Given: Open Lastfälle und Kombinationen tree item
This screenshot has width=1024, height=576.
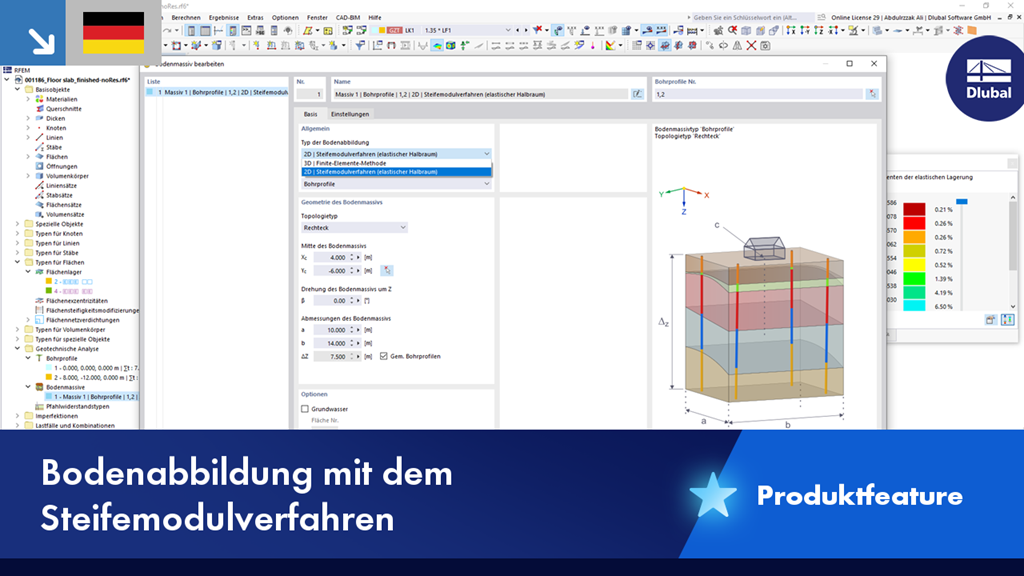Looking at the screenshot, I should point(75,426).
